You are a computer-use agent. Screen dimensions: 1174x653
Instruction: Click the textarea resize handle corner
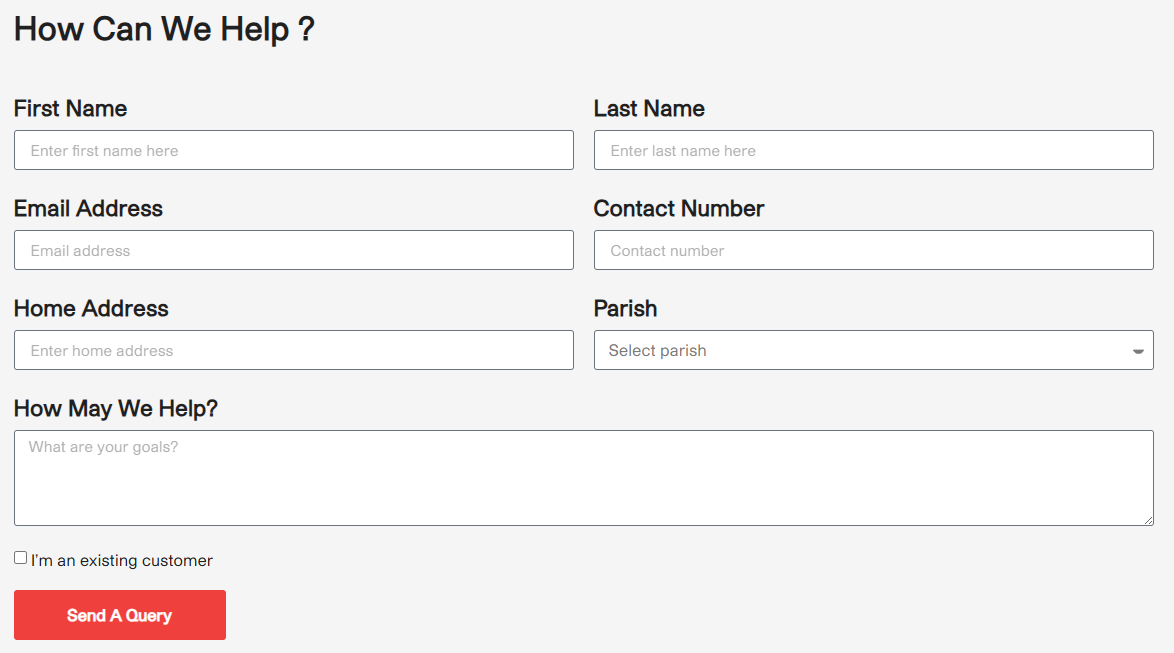pos(1148,520)
